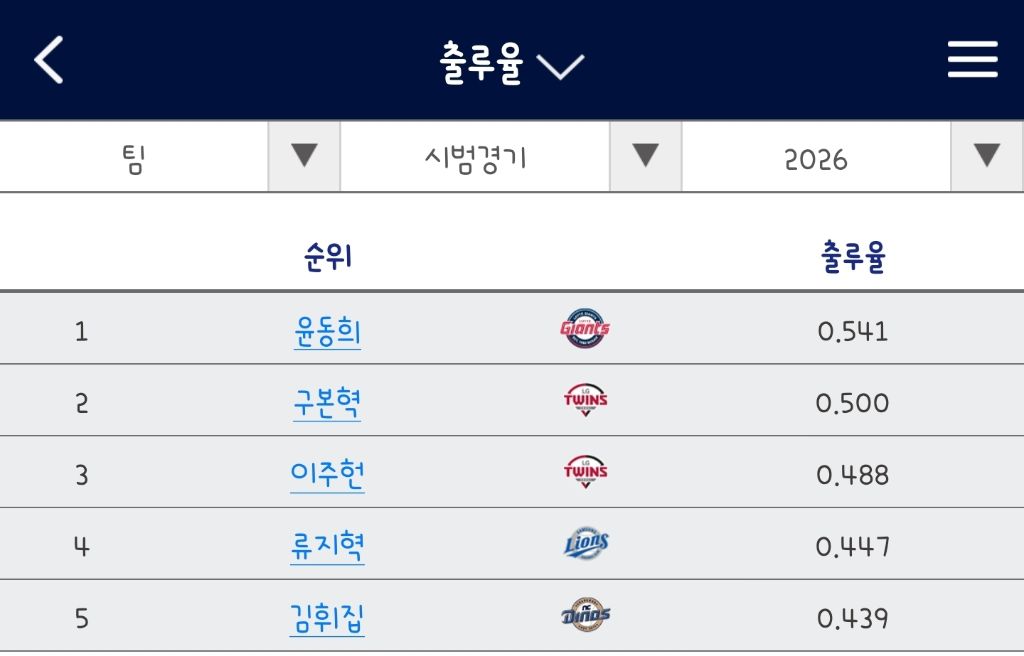Open the hamburger menu icon
Screen dimensions: 1024x656
click(972, 59)
